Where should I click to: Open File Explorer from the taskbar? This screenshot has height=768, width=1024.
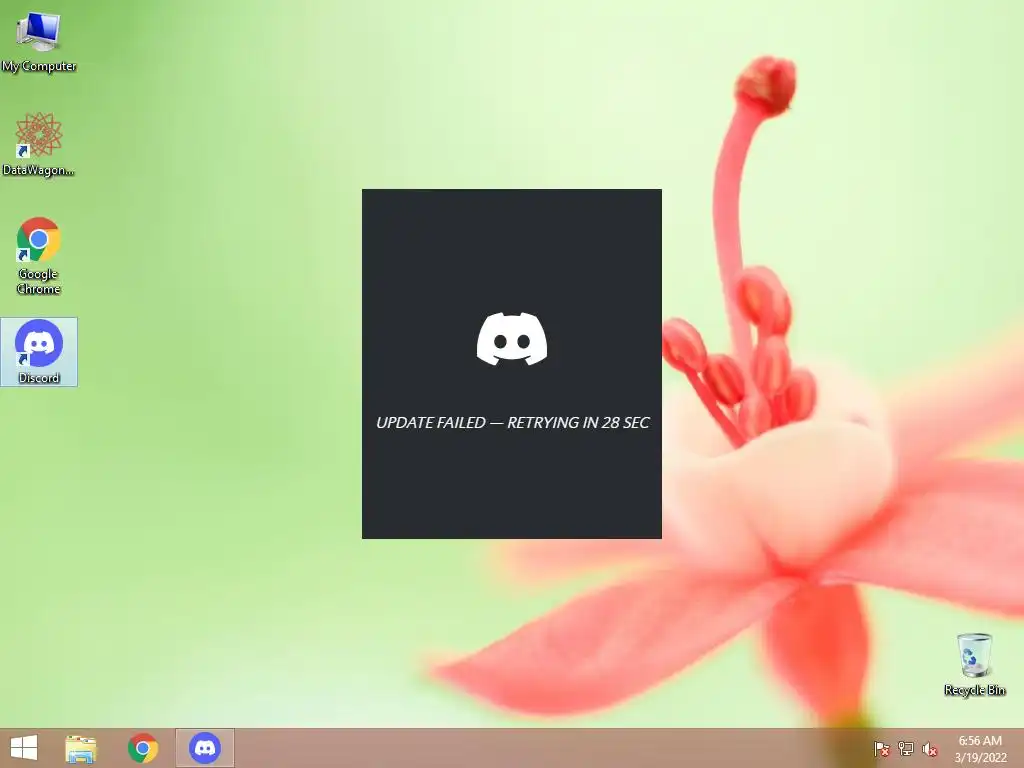81,748
